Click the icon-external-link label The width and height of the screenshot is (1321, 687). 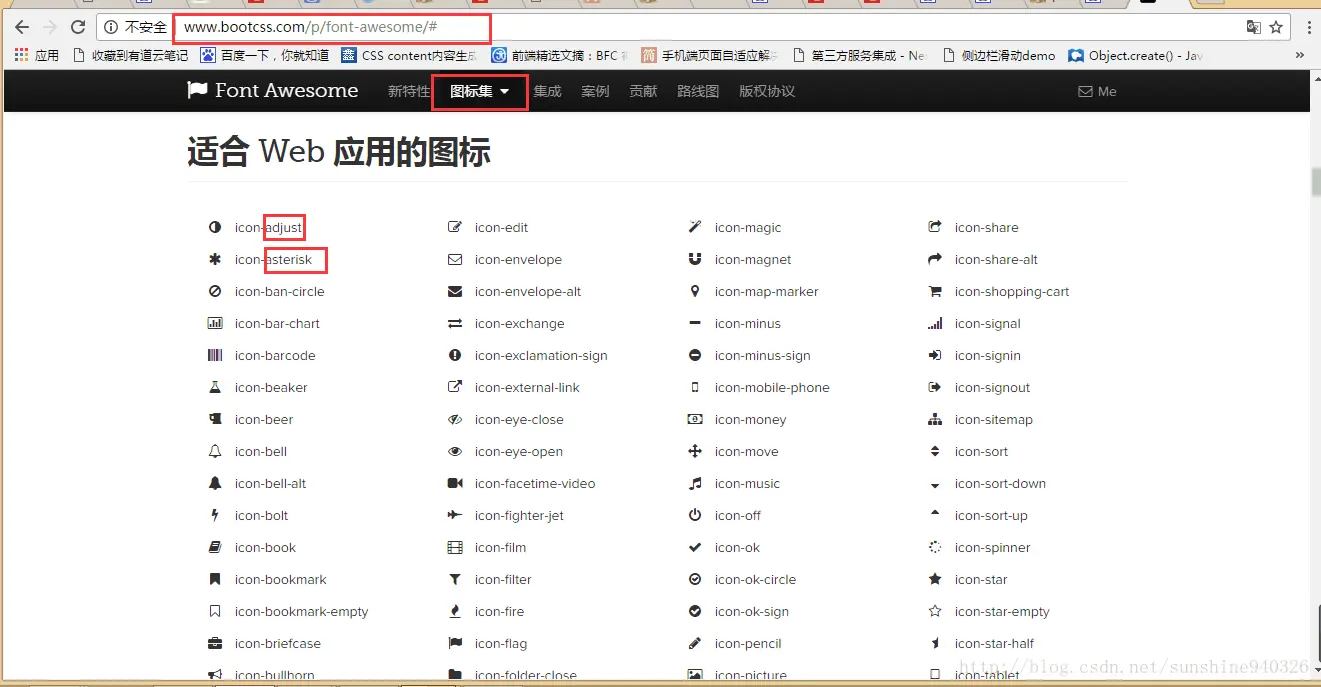click(x=527, y=387)
